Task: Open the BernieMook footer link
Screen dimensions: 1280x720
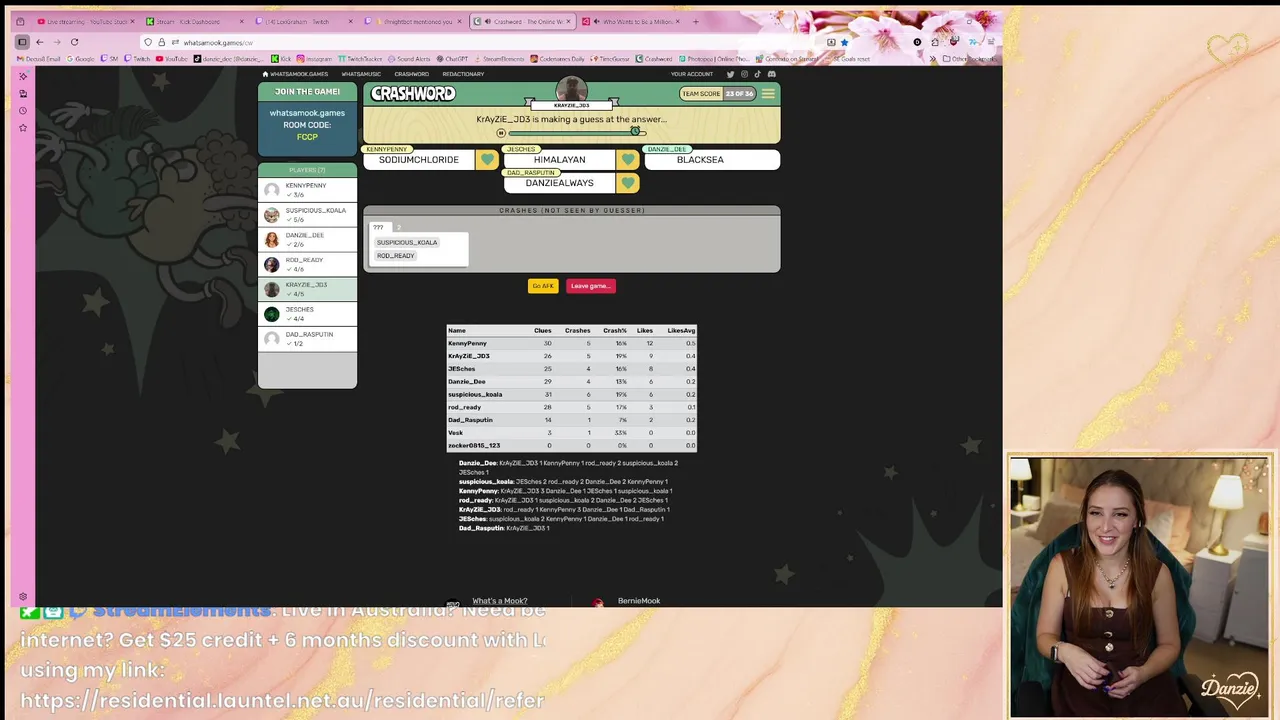Action: click(x=639, y=601)
